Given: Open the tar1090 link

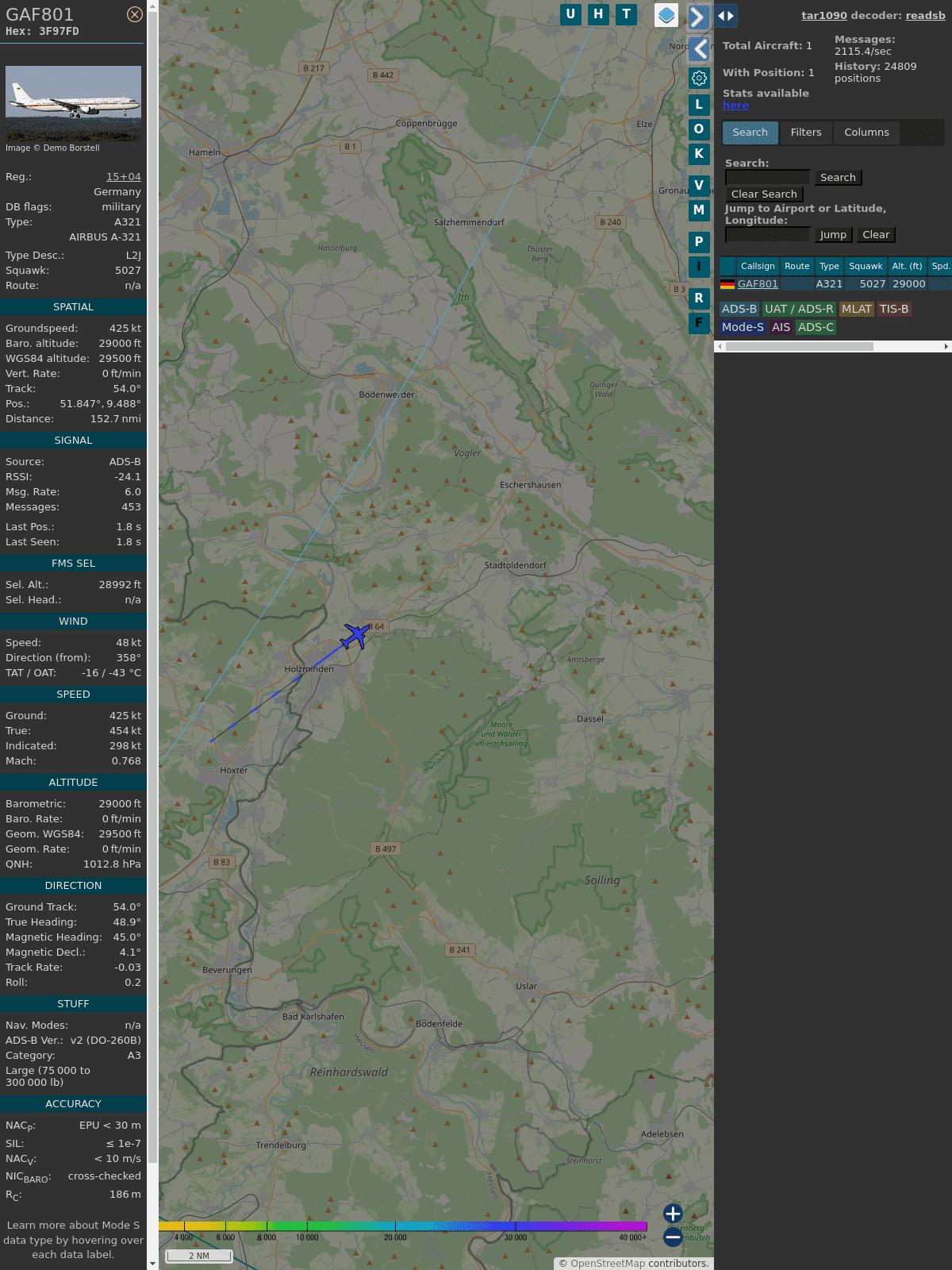Looking at the screenshot, I should tap(824, 15).
